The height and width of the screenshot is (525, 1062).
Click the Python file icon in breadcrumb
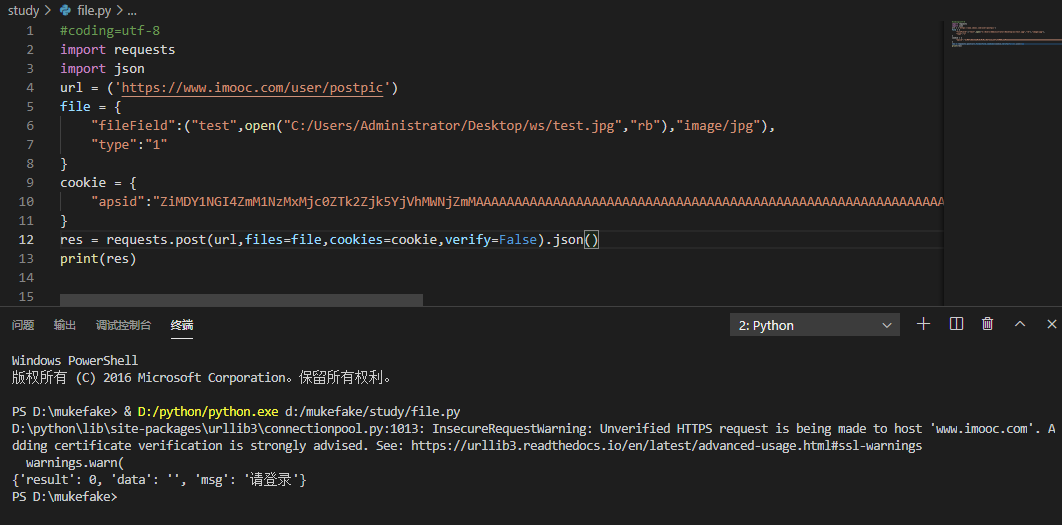coord(66,11)
